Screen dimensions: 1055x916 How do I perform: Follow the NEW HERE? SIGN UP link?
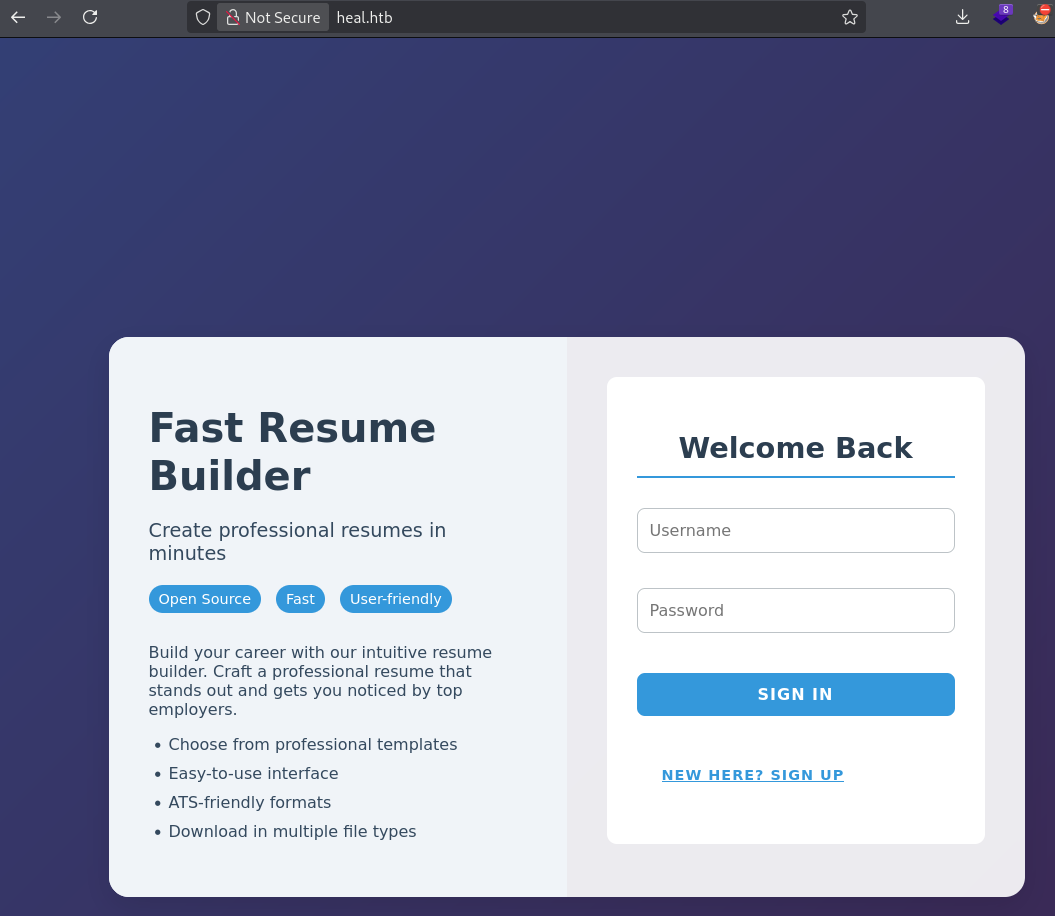(752, 775)
